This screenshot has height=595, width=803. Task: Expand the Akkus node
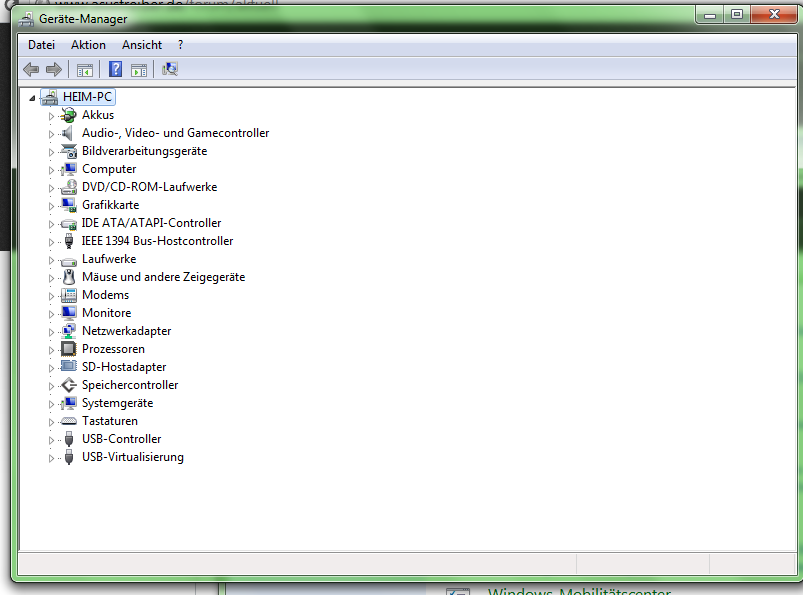(x=51, y=116)
